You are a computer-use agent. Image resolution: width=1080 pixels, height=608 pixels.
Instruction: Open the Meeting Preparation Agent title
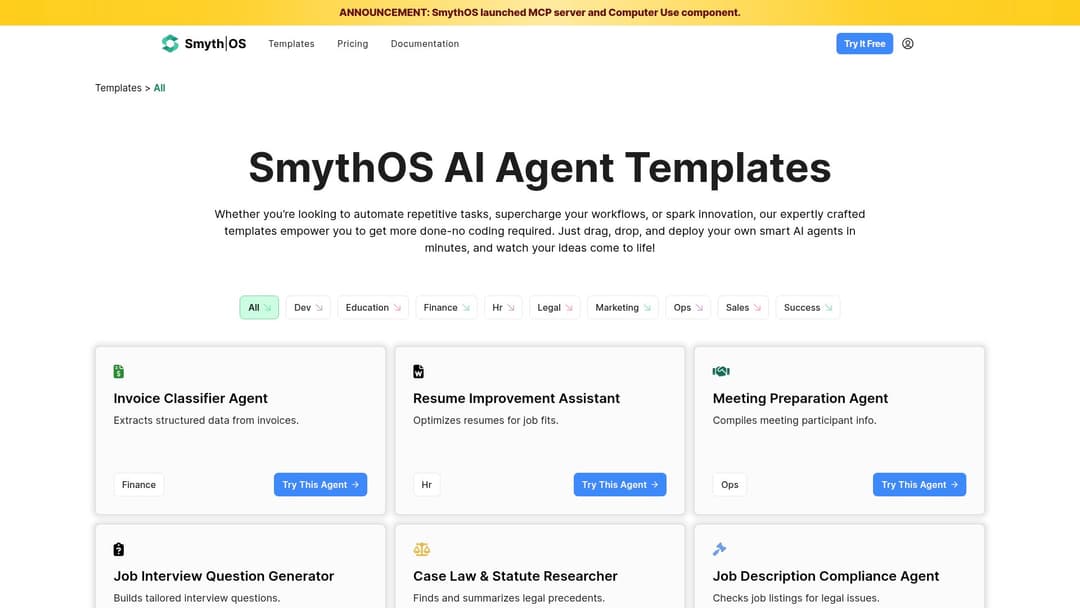pyautogui.click(x=800, y=398)
